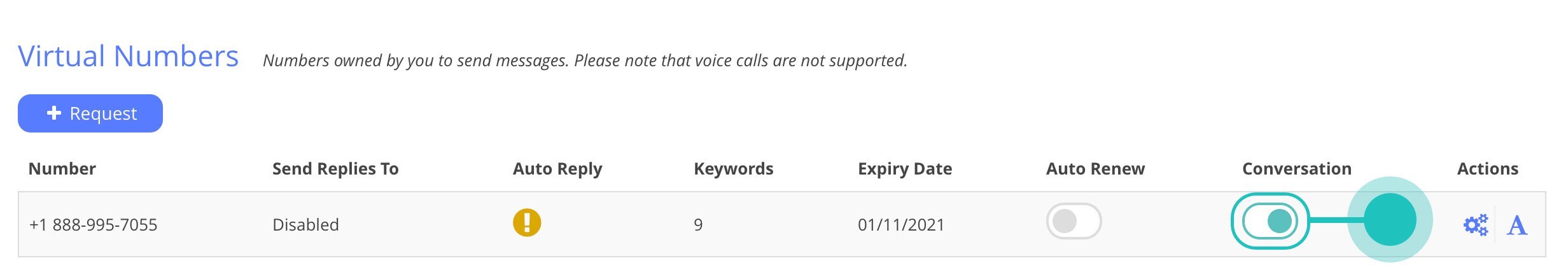Click the Actions column header
1568x279 pixels.
pos(1488,169)
